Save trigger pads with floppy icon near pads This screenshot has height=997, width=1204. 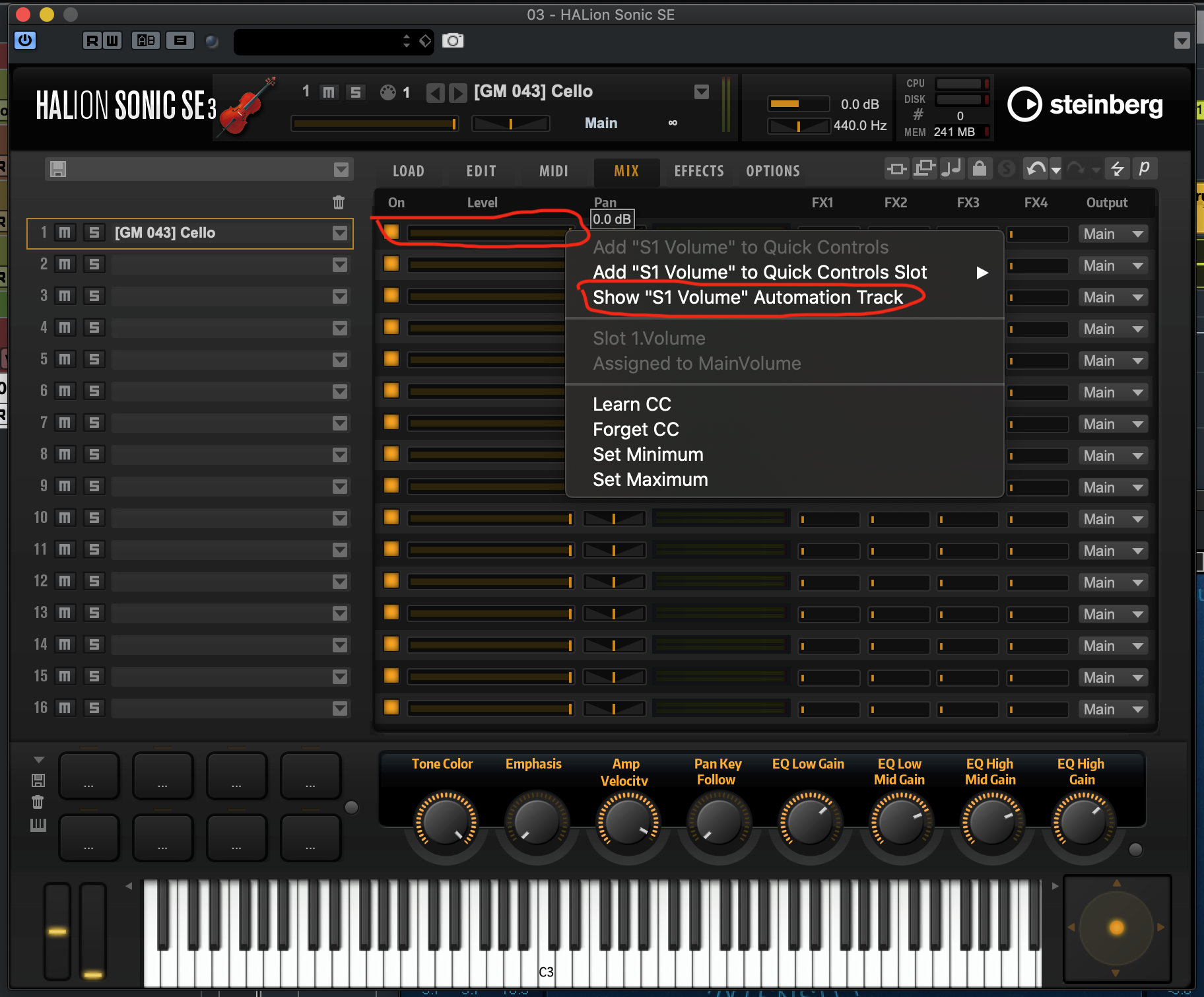(x=38, y=780)
